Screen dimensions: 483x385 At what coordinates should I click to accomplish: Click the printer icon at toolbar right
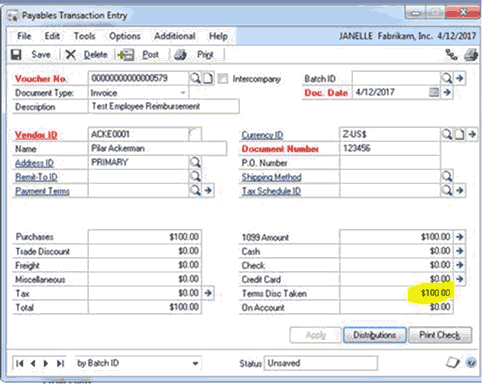point(471,55)
